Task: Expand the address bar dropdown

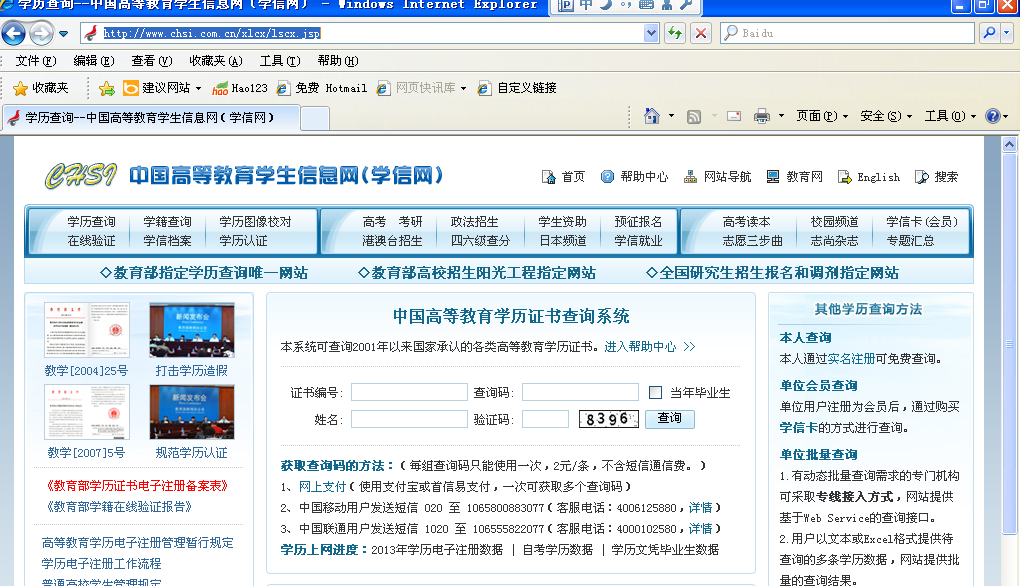Action: (651, 33)
